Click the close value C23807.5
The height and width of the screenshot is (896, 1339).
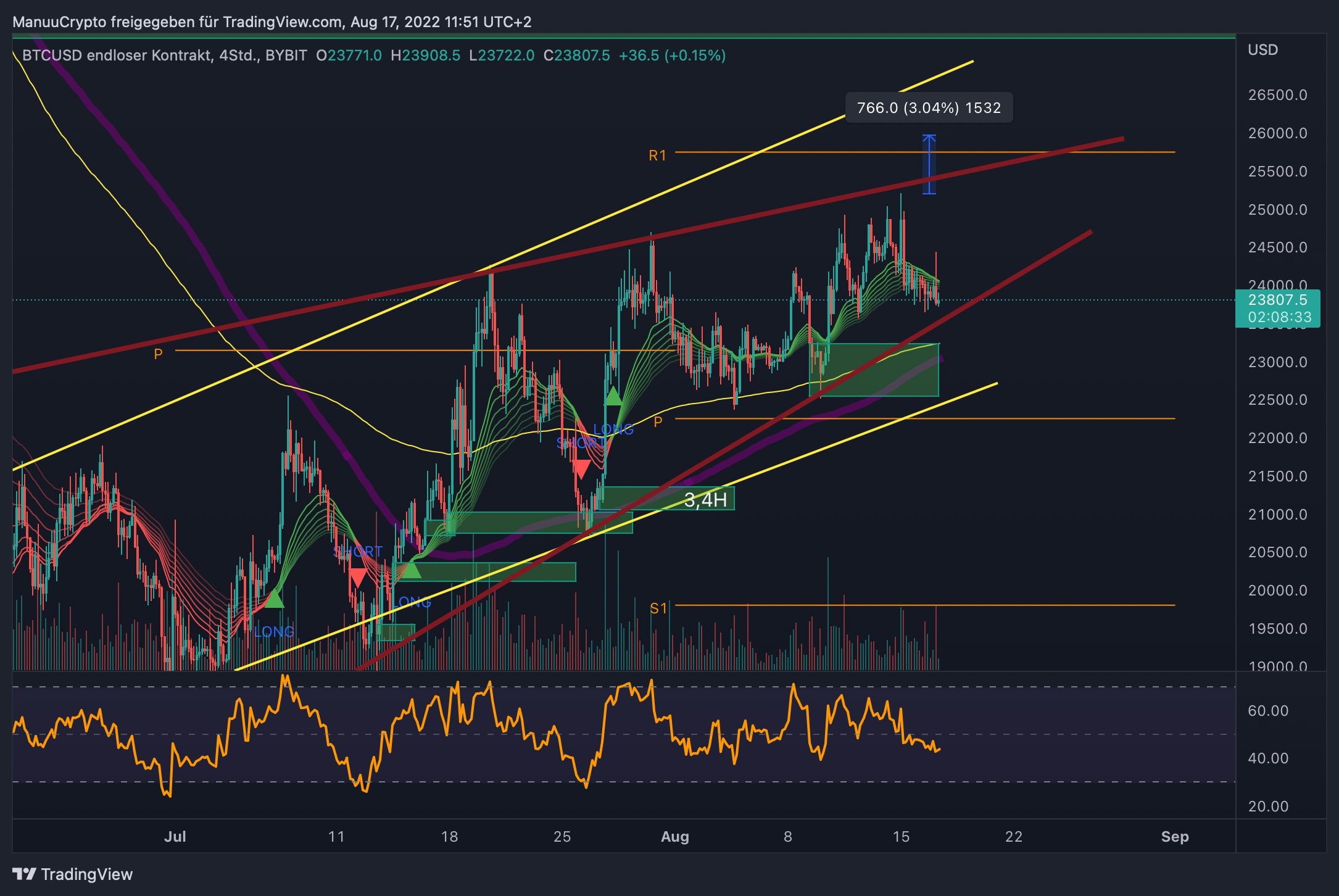pyautogui.click(x=576, y=56)
